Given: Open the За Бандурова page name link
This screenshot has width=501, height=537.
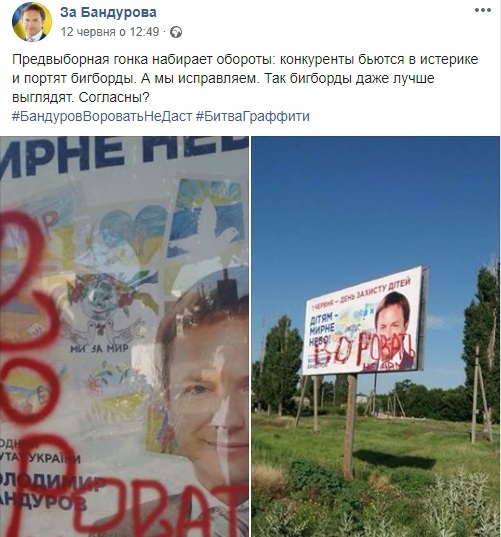Looking at the screenshot, I should coord(109,12).
